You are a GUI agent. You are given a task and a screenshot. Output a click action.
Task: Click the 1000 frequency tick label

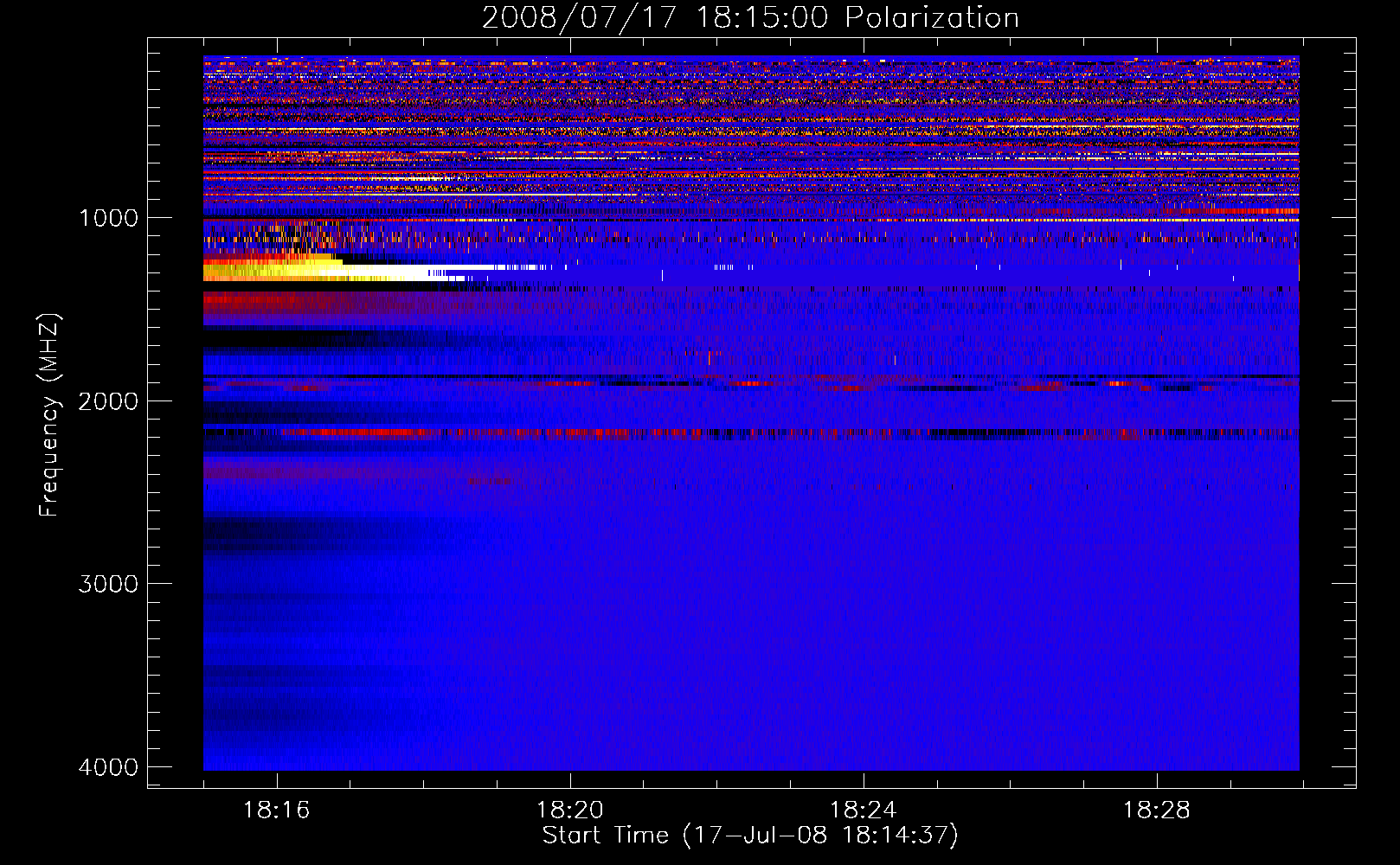point(108,218)
